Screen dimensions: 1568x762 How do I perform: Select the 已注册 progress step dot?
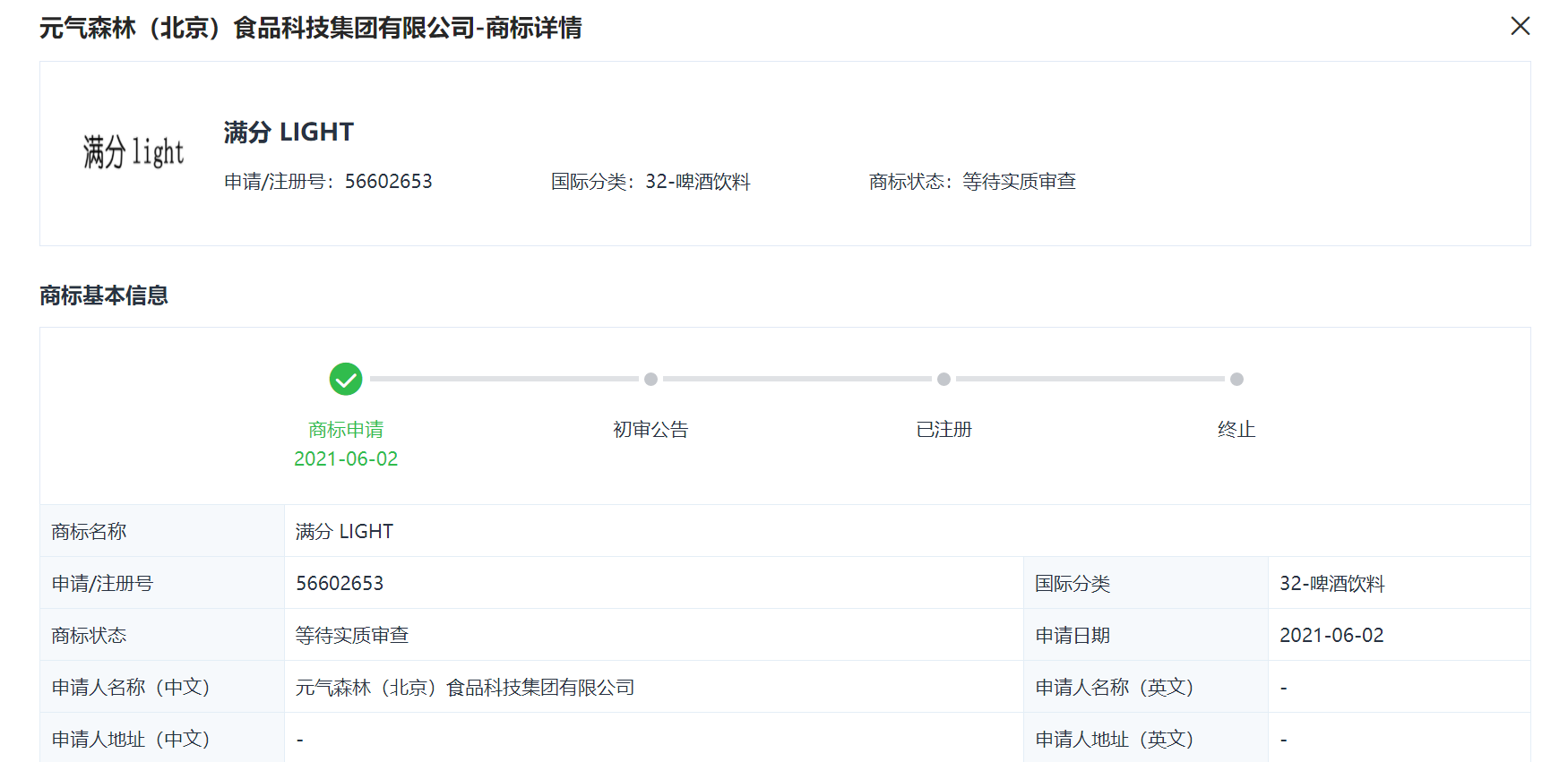943,379
